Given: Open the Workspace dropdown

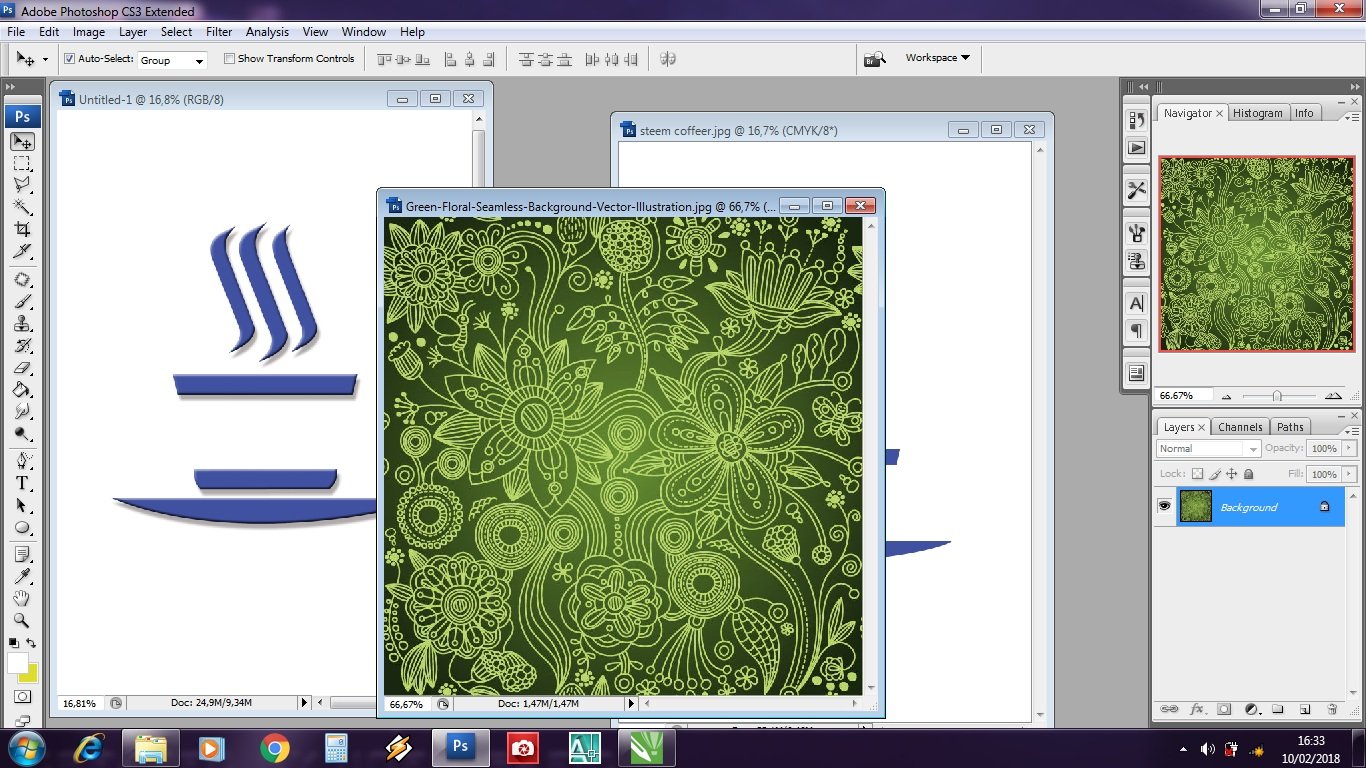Looking at the screenshot, I should tap(937, 58).
